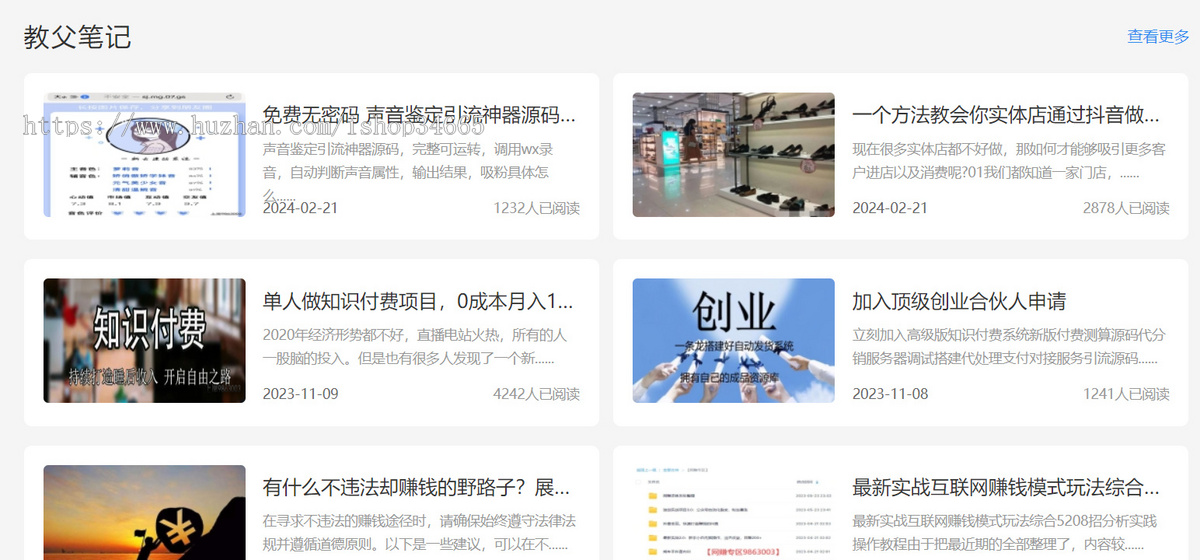Screen dimensions: 1200x560
Task: Click 1241人已阅读 read count
Action: click(1126, 394)
